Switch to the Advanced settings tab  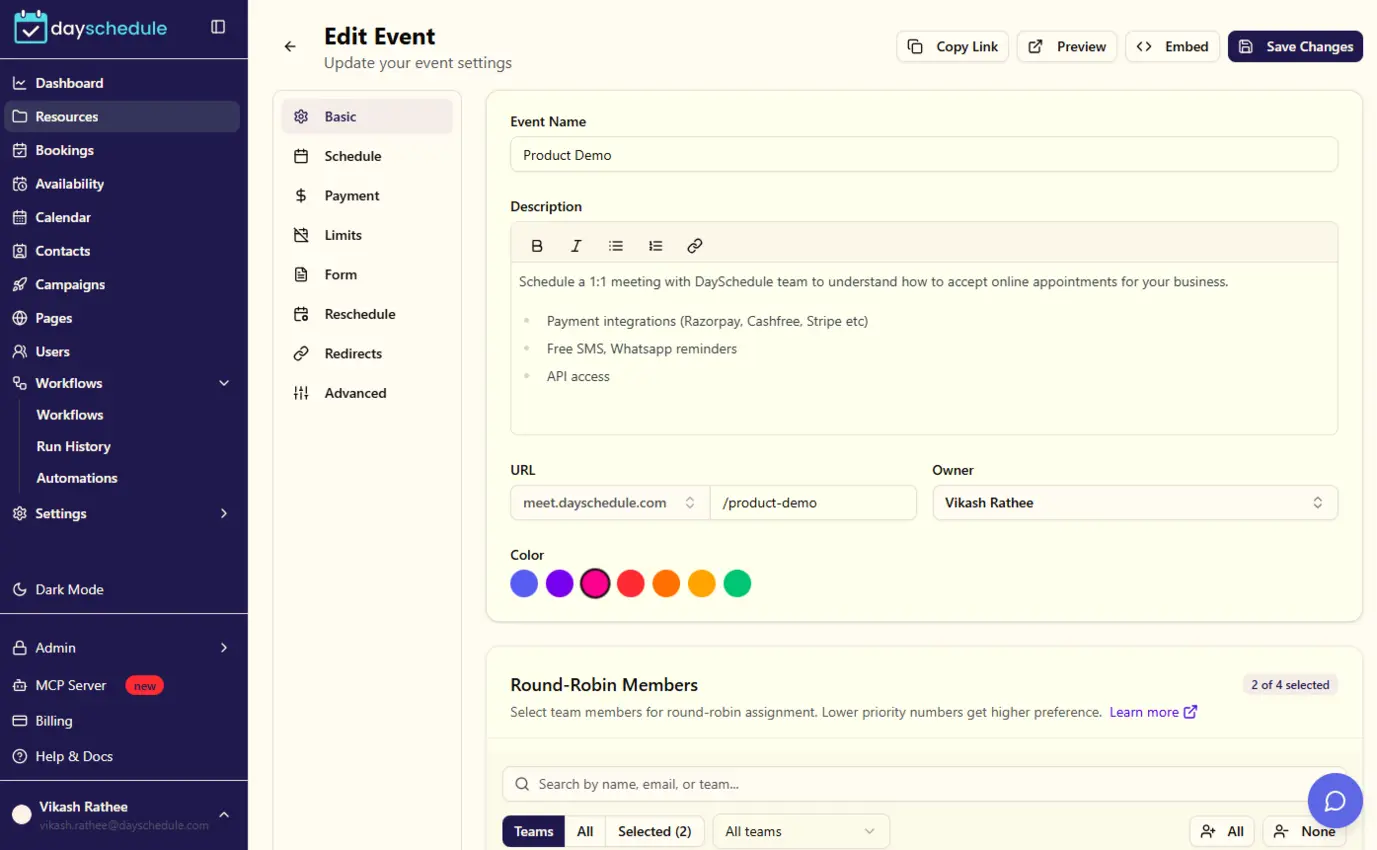click(367, 393)
